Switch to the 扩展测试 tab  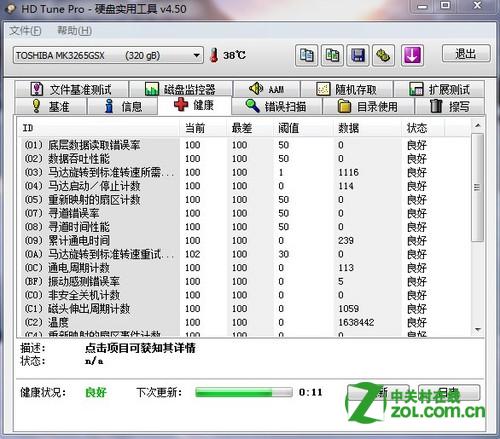click(x=439, y=89)
